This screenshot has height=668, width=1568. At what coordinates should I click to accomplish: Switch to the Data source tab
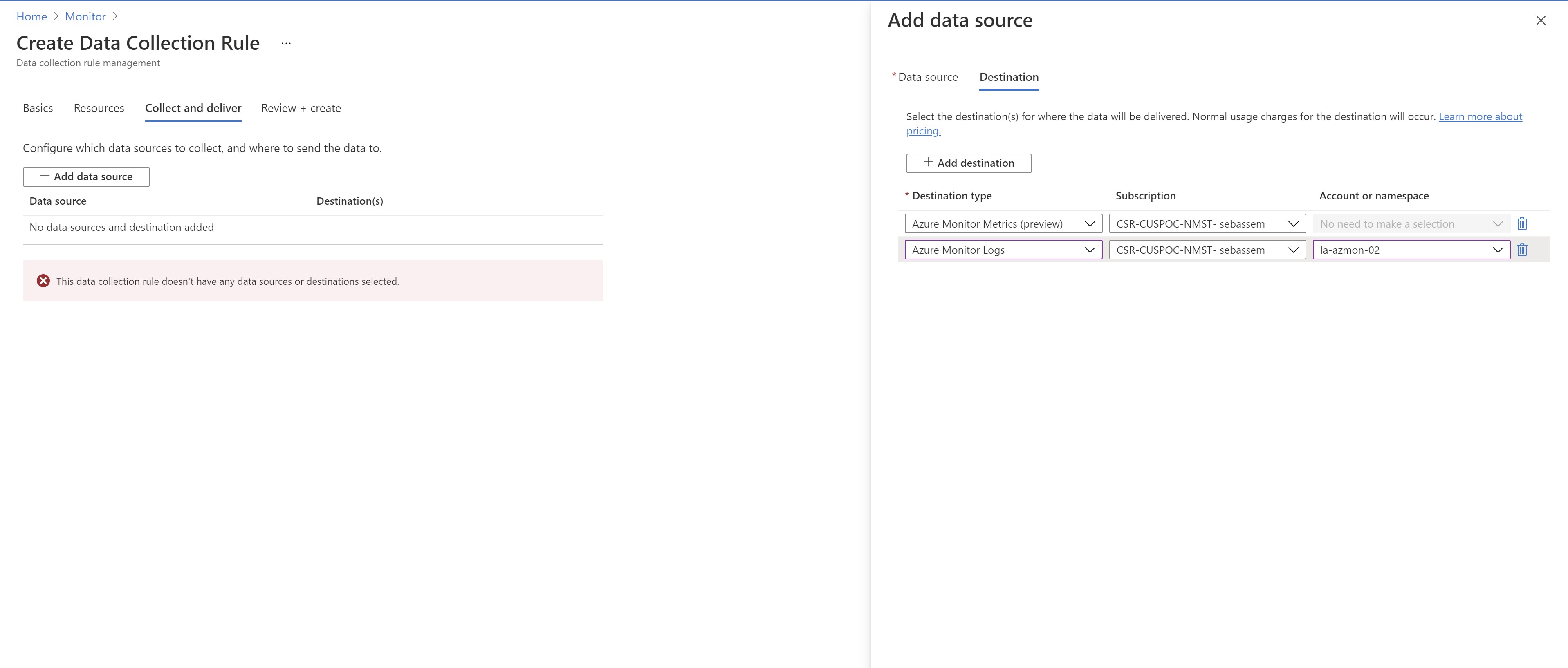(927, 77)
